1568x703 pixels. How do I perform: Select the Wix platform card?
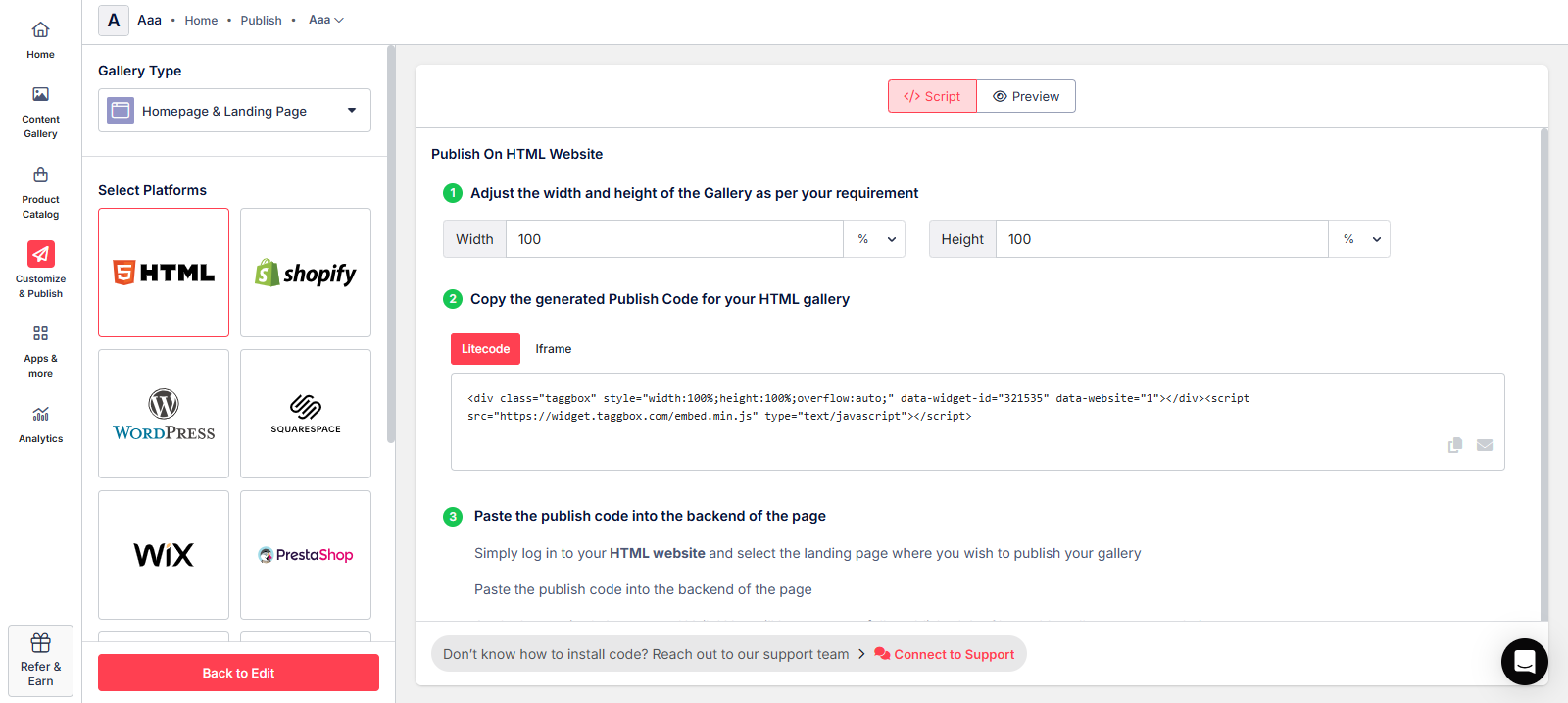pos(164,555)
